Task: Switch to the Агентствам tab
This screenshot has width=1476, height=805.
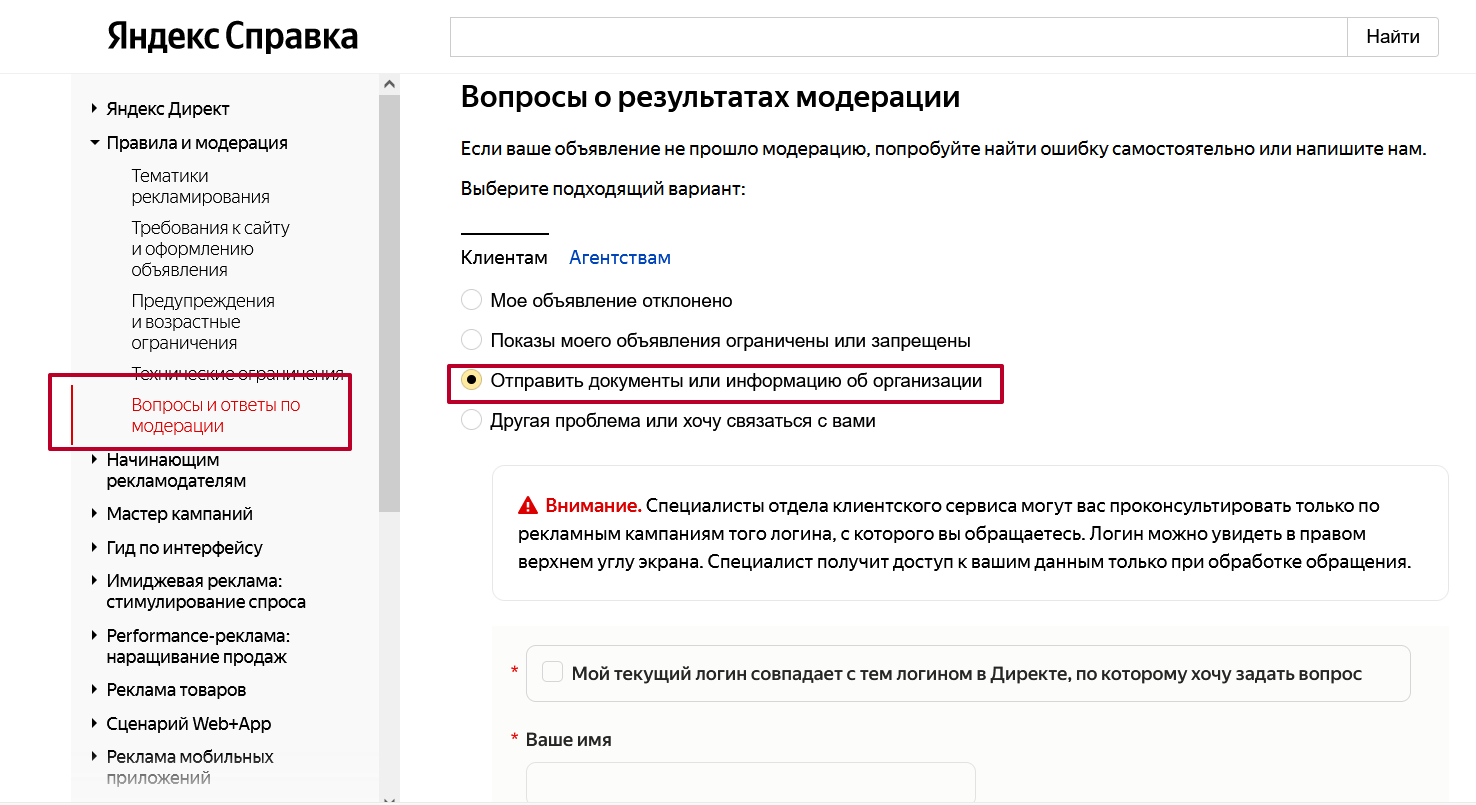Action: [620, 257]
